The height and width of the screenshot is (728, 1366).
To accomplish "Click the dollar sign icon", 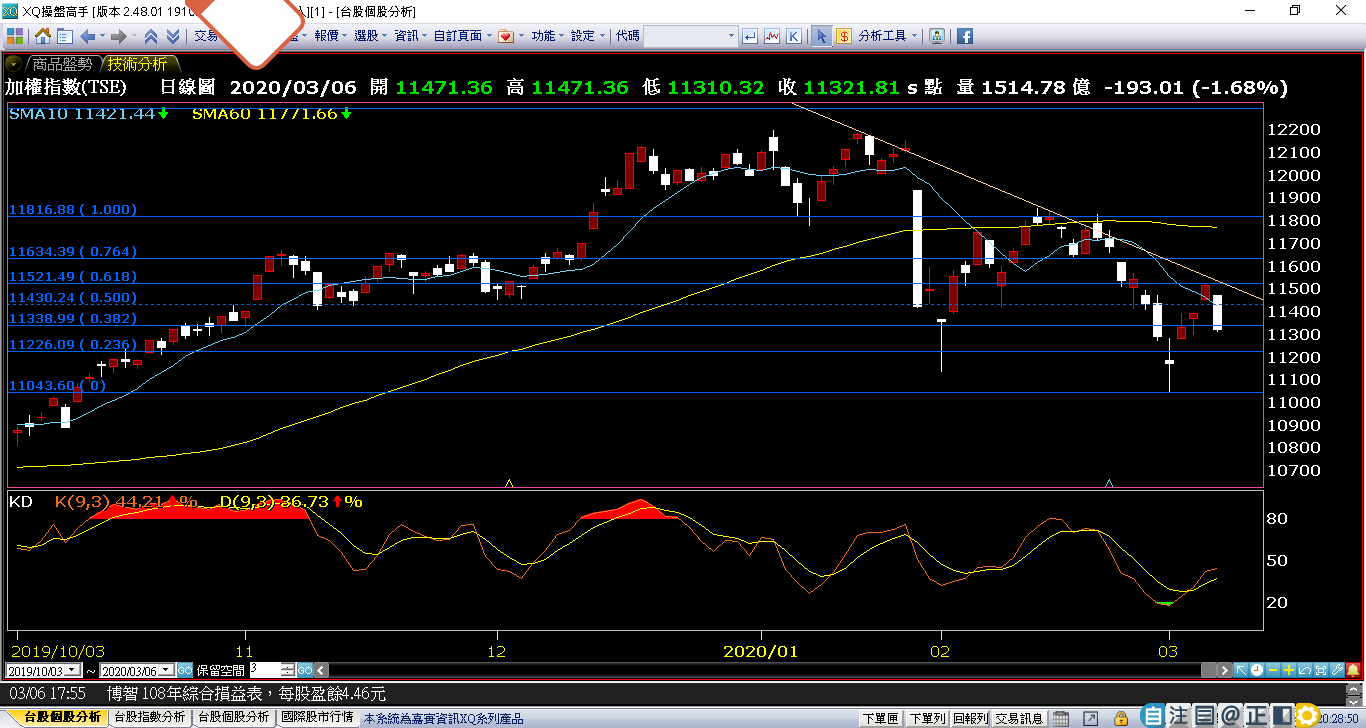I will (844, 36).
